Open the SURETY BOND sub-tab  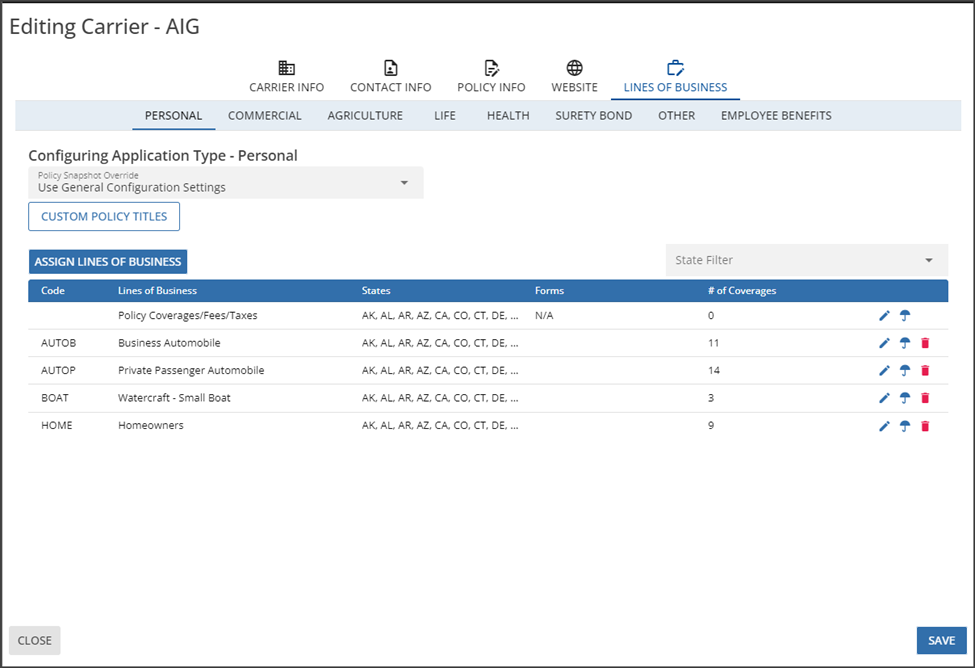click(593, 116)
